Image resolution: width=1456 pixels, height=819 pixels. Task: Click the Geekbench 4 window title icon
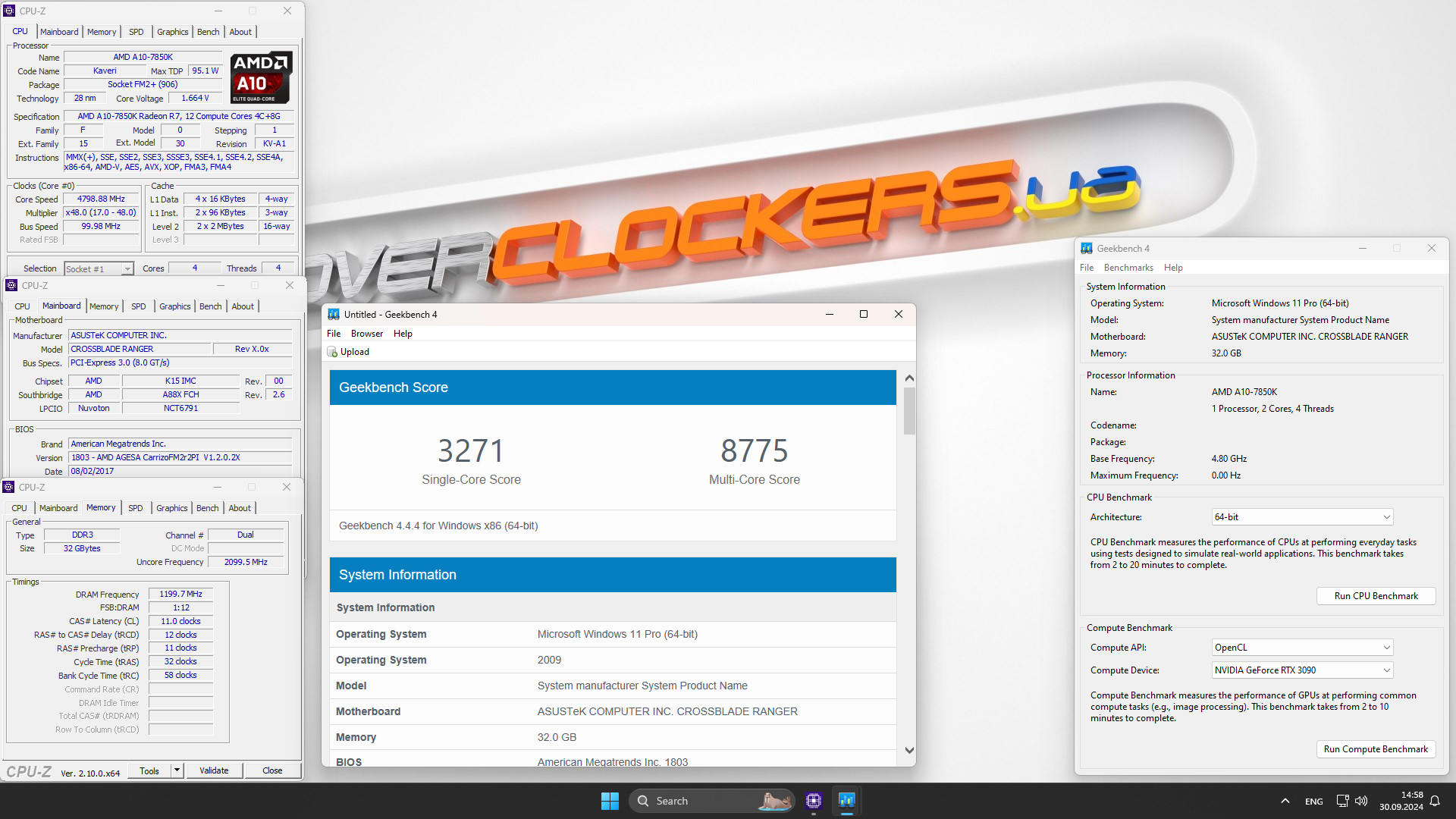click(x=1087, y=249)
